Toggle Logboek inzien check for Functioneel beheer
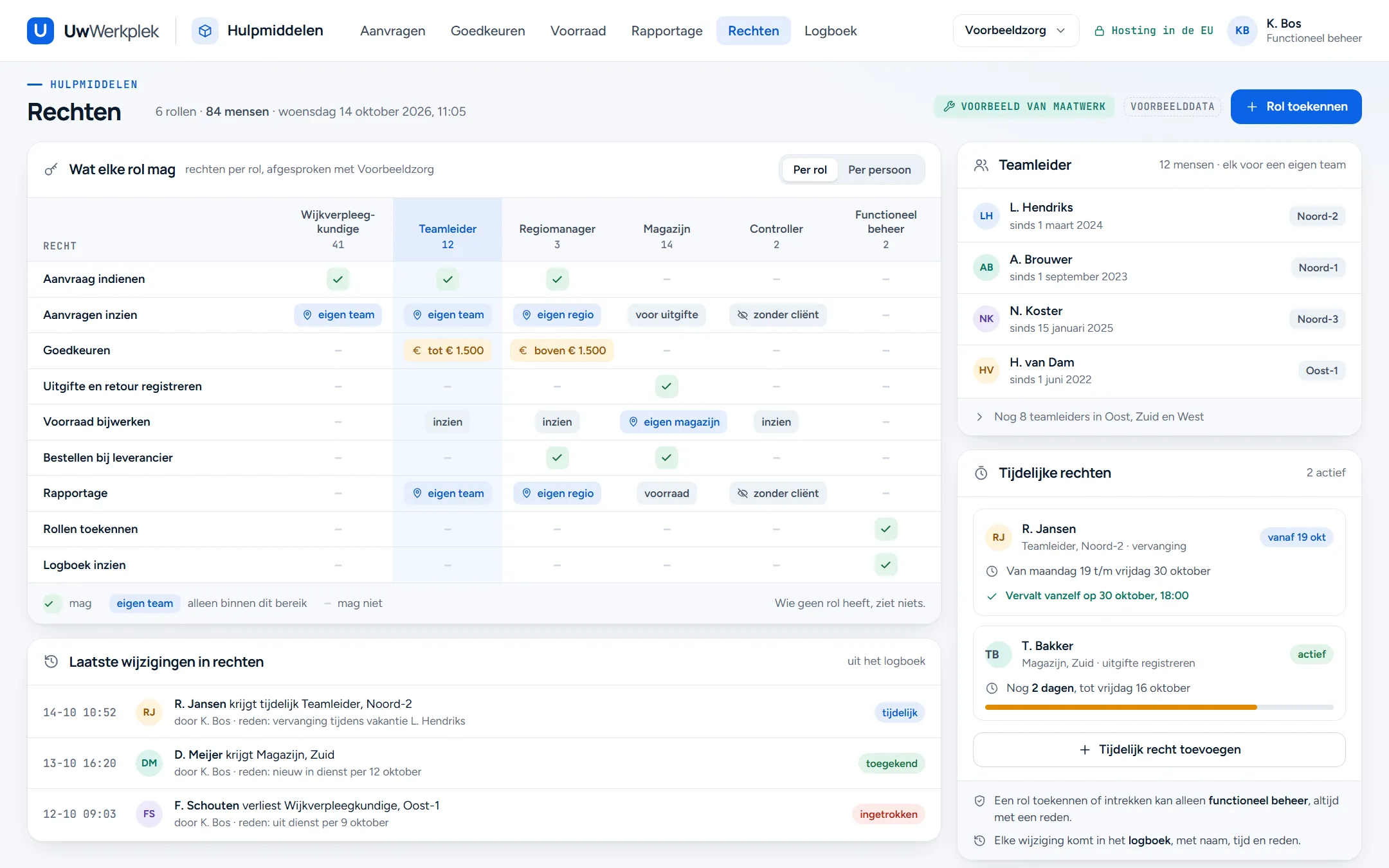This screenshot has height=868, width=1389. pos(885,565)
